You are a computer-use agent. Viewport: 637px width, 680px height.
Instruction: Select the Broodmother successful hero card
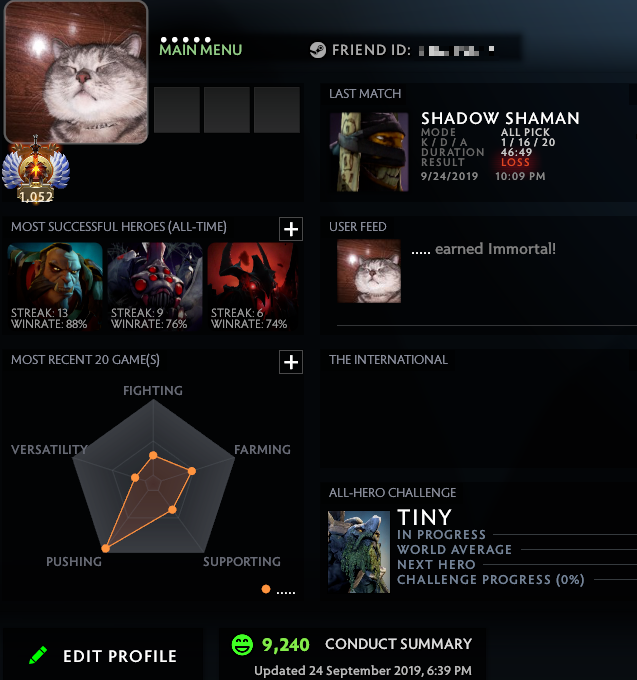click(x=155, y=287)
